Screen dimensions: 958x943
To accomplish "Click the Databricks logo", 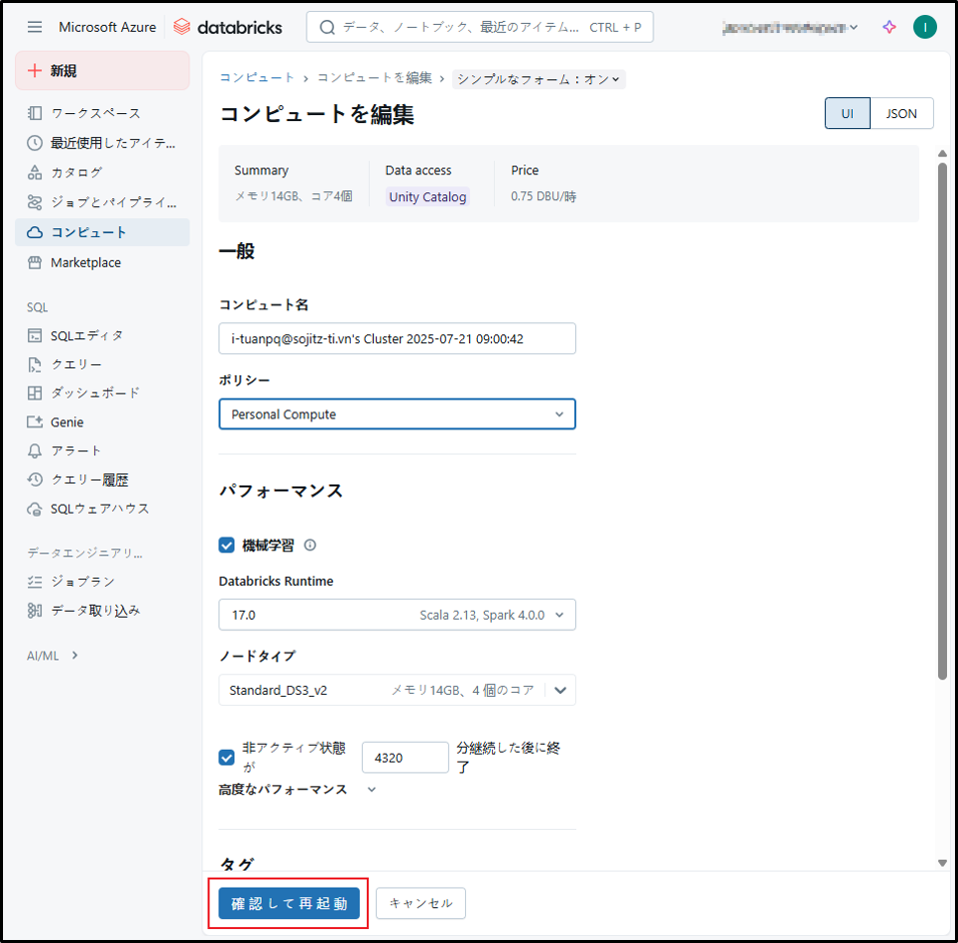I will pos(228,27).
